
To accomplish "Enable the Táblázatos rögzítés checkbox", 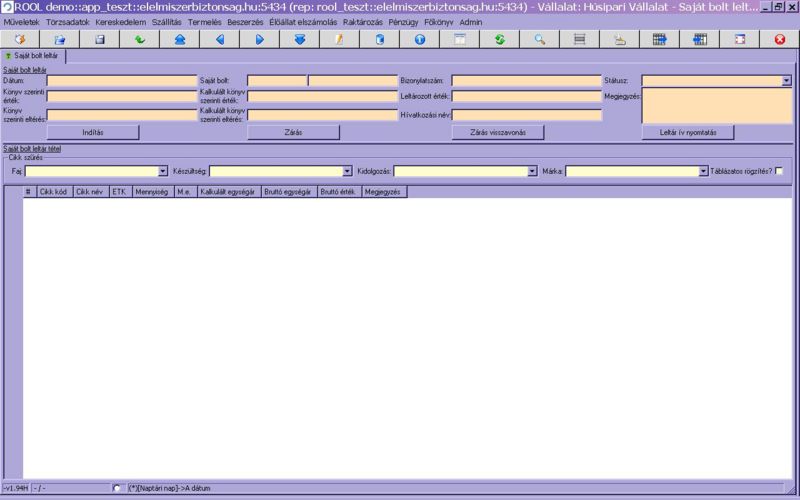I will point(779,171).
